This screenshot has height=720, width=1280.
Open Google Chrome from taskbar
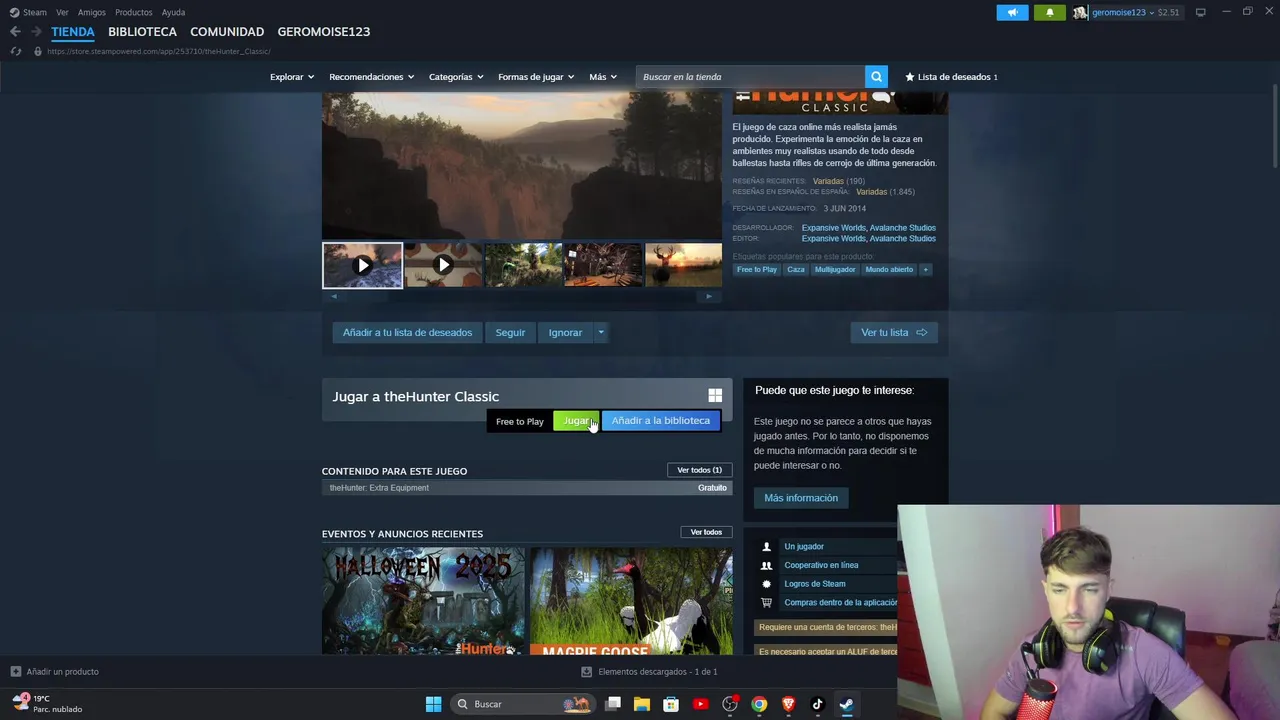click(759, 704)
